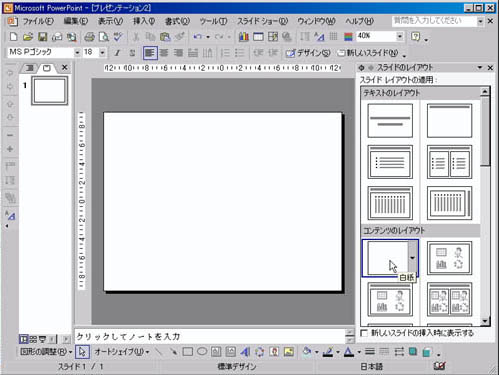Toggle left text alignment
499x375 pixels.
(150, 53)
